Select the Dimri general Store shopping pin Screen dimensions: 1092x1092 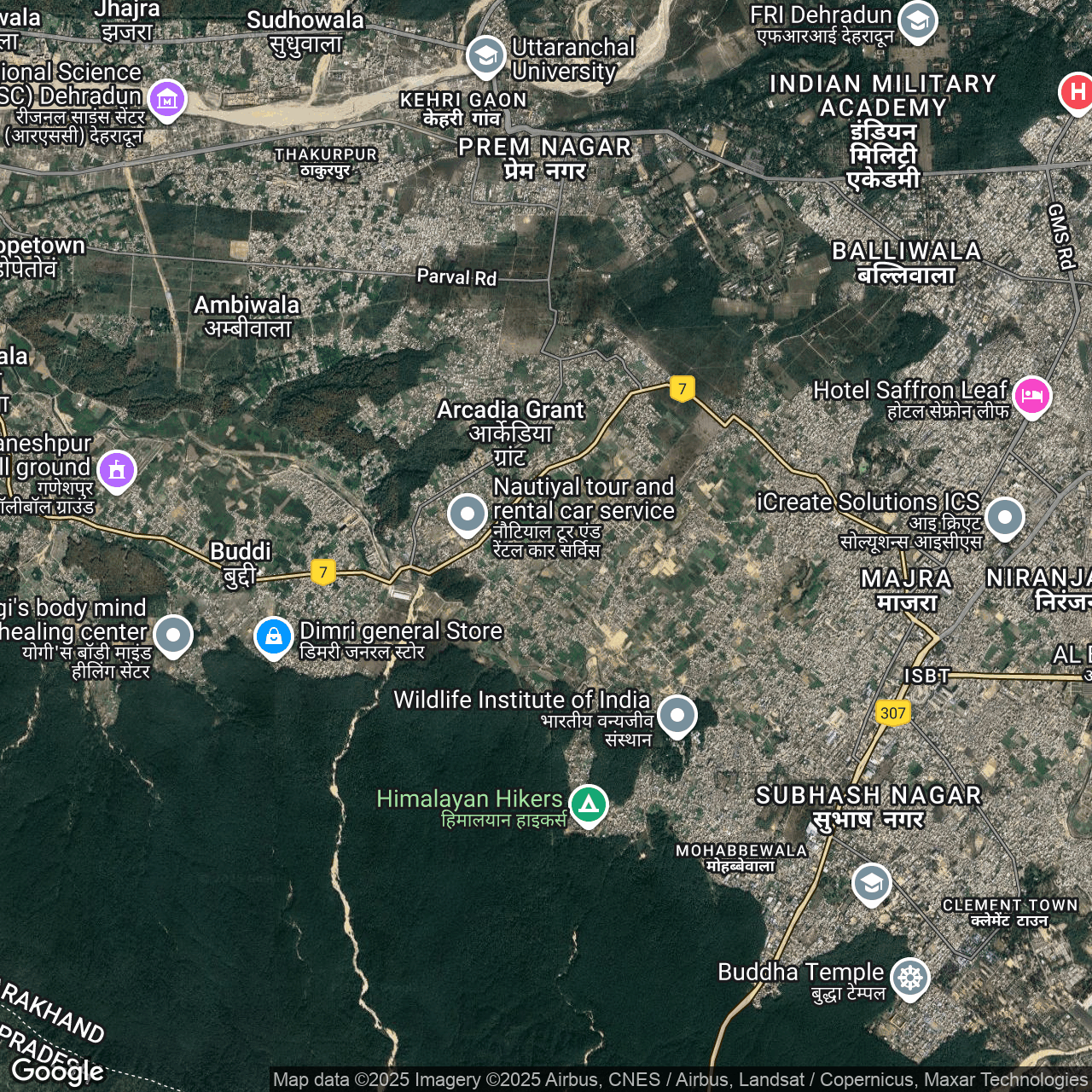point(274,636)
